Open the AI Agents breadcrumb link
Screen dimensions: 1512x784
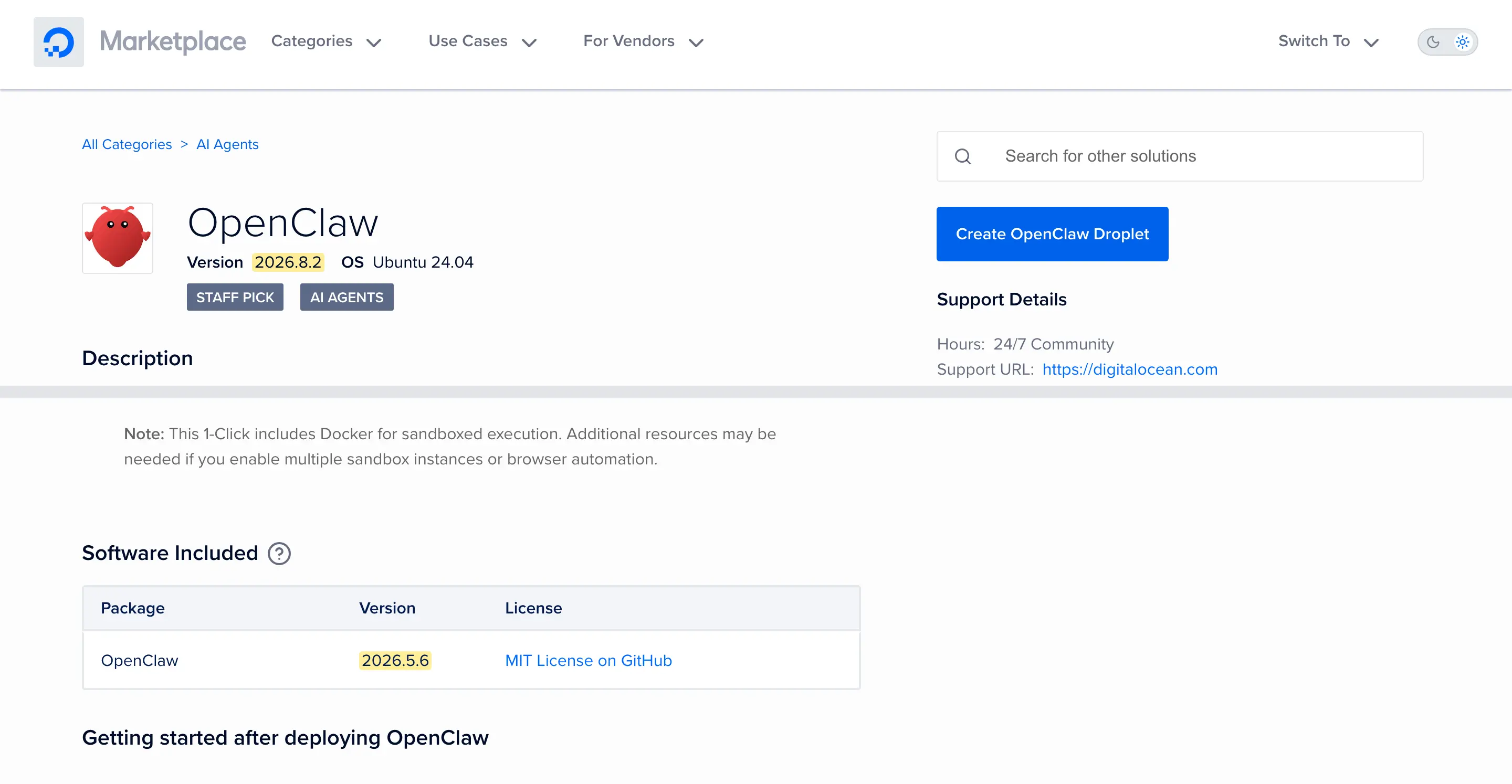[227, 144]
